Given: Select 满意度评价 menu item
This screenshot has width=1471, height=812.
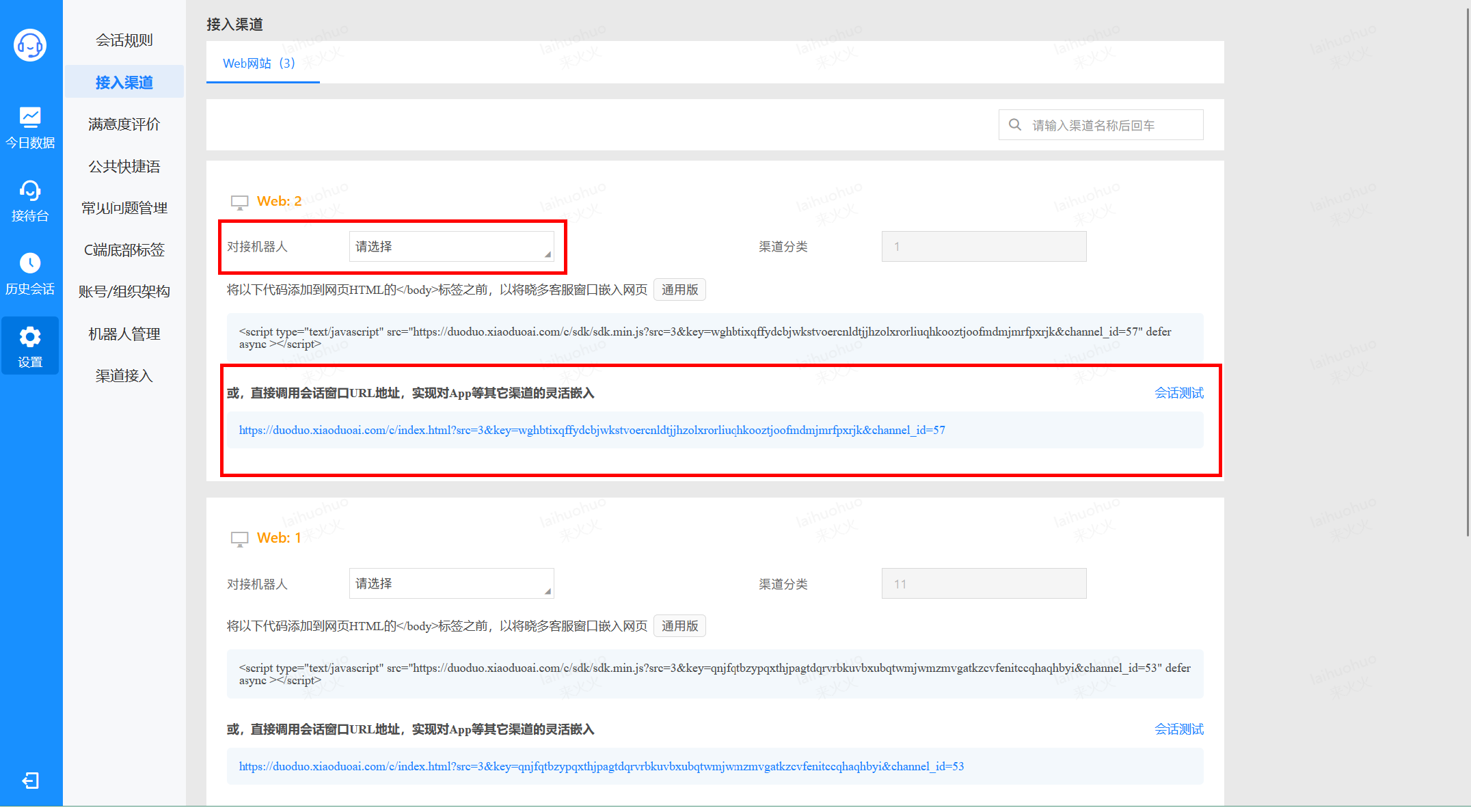Looking at the screenshot, I should [124, 124].
